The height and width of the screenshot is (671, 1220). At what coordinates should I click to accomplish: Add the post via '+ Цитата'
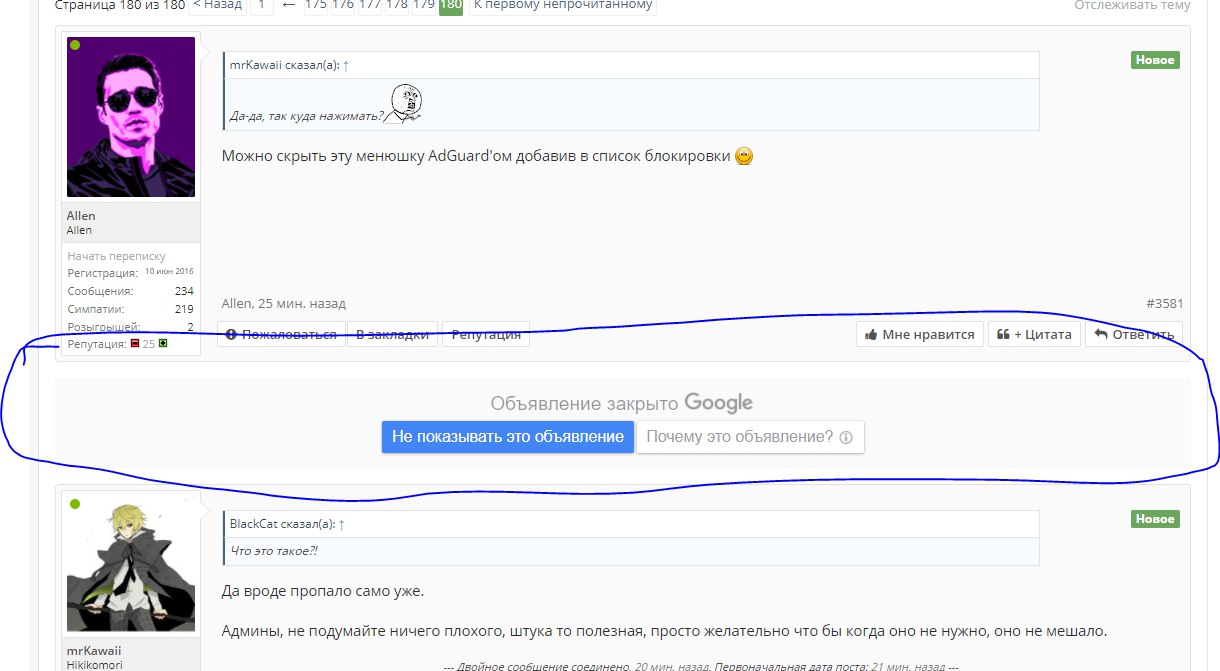pyautogui.click(x=1035, y=334)
